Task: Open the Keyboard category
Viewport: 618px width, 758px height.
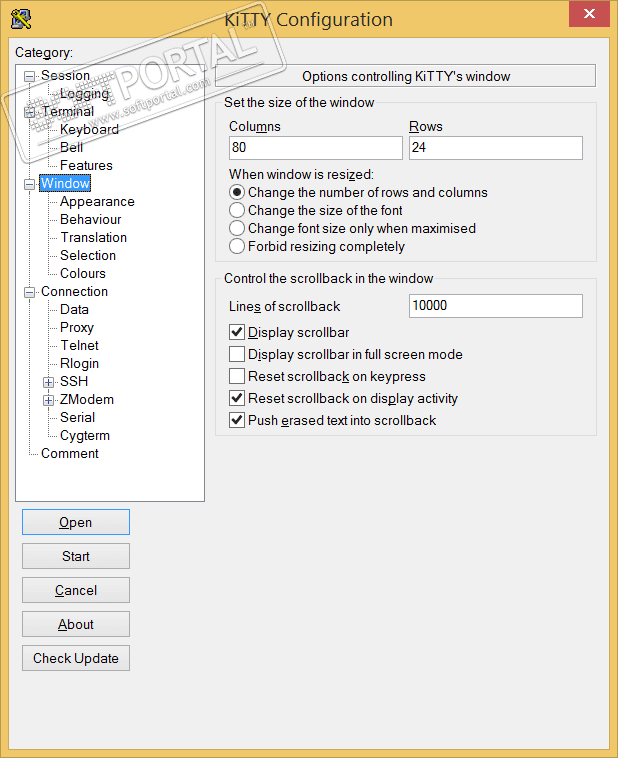Action: 89,130
